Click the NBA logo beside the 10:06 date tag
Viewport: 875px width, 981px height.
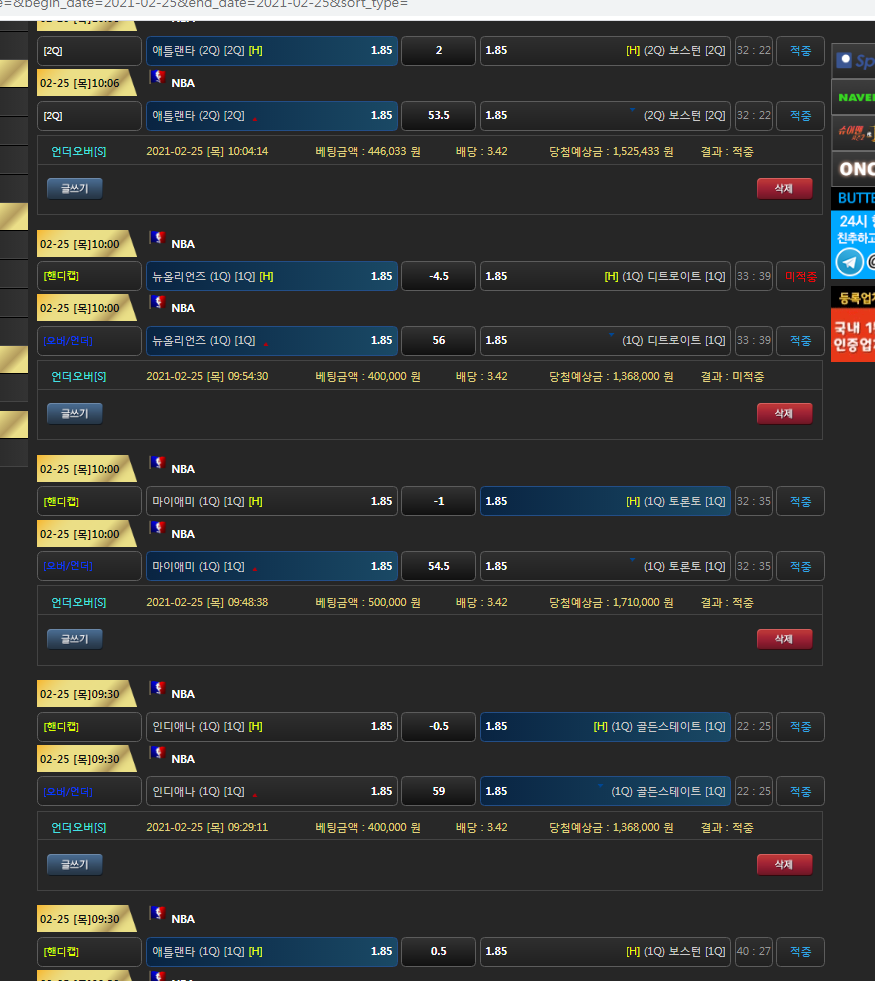click(x=157, y=77)
